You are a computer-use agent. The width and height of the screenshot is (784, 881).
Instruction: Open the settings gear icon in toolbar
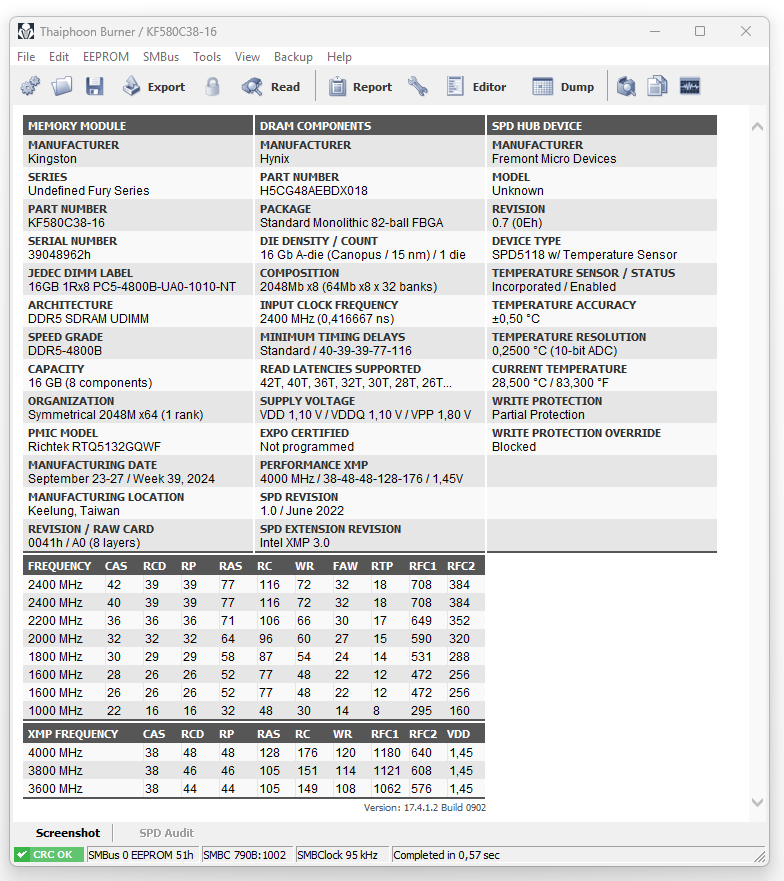(x=30, y=87)
